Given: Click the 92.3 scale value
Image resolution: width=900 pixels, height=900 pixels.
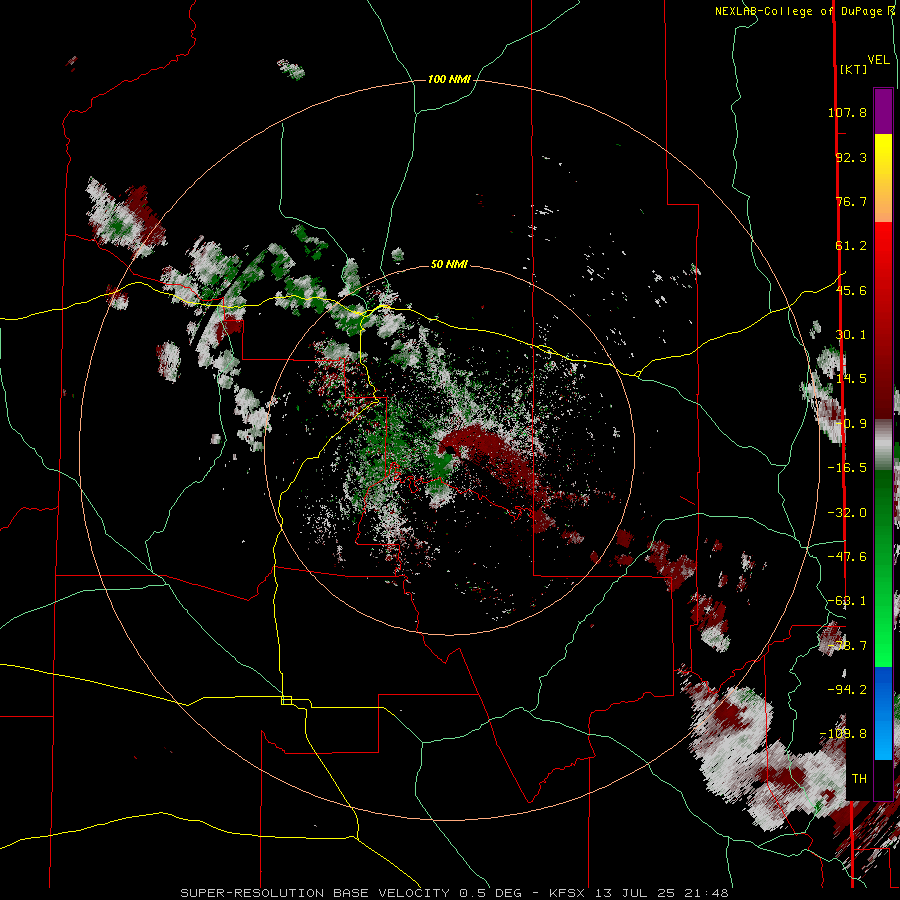Looking at the screenshot, I should click(851, 157).
